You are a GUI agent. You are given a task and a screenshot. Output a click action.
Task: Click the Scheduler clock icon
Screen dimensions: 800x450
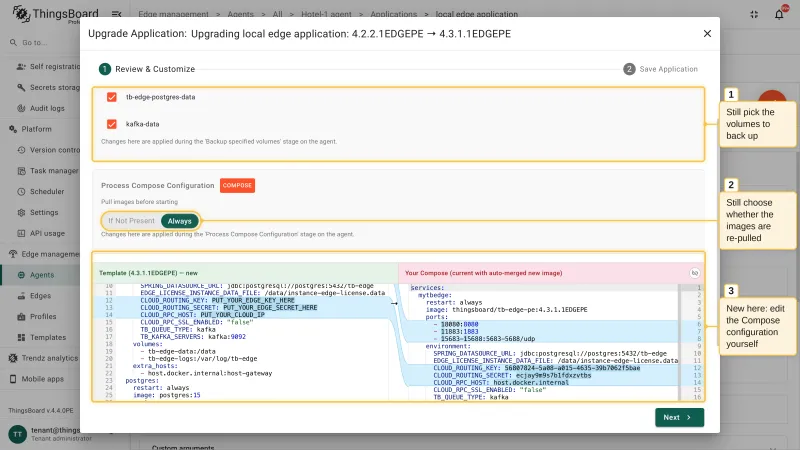tap(21, 192)
